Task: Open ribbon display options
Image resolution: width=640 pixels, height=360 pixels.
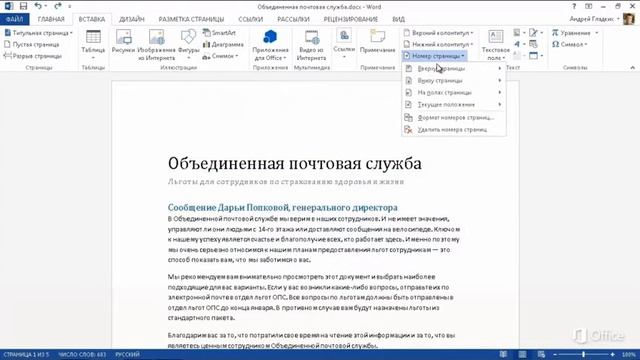Action: click(589, 6)
